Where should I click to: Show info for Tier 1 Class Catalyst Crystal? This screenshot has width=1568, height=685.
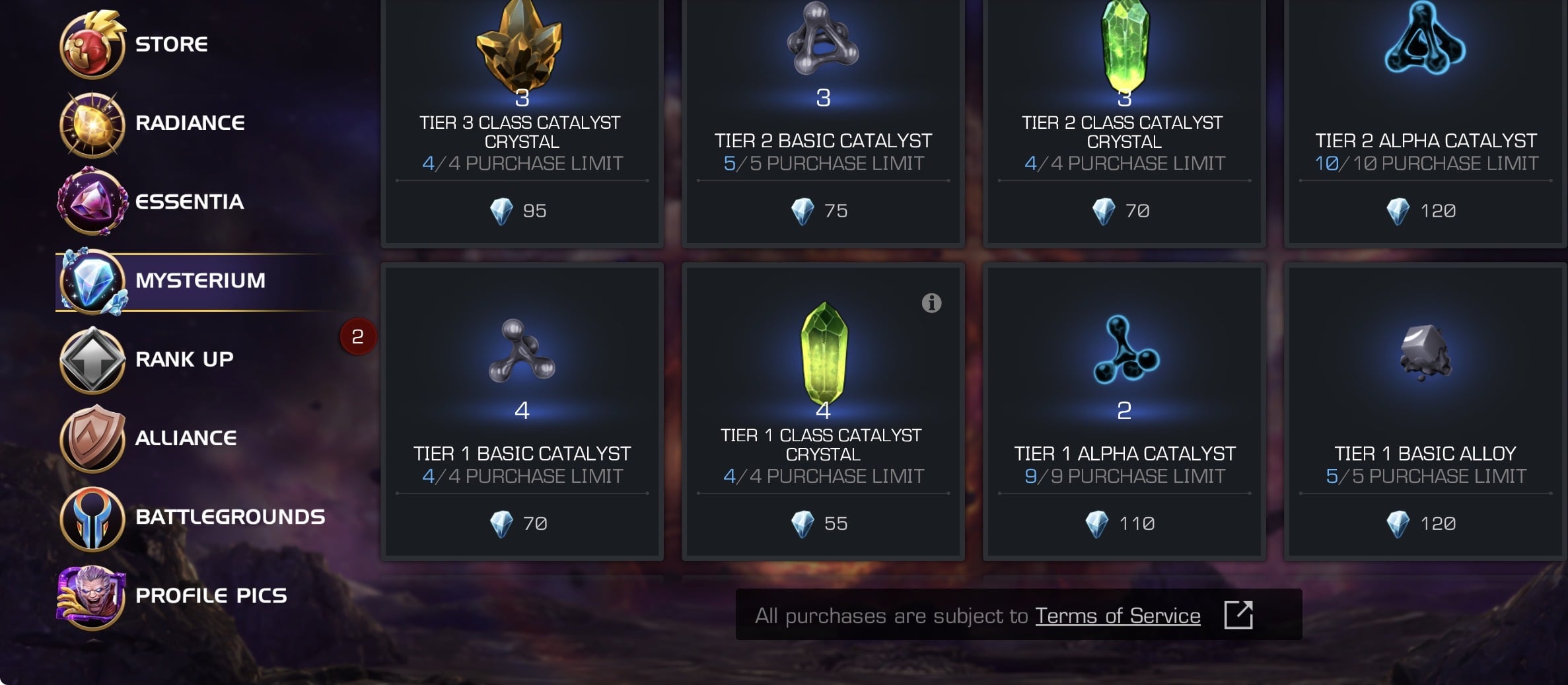click(x=931, y=303)
